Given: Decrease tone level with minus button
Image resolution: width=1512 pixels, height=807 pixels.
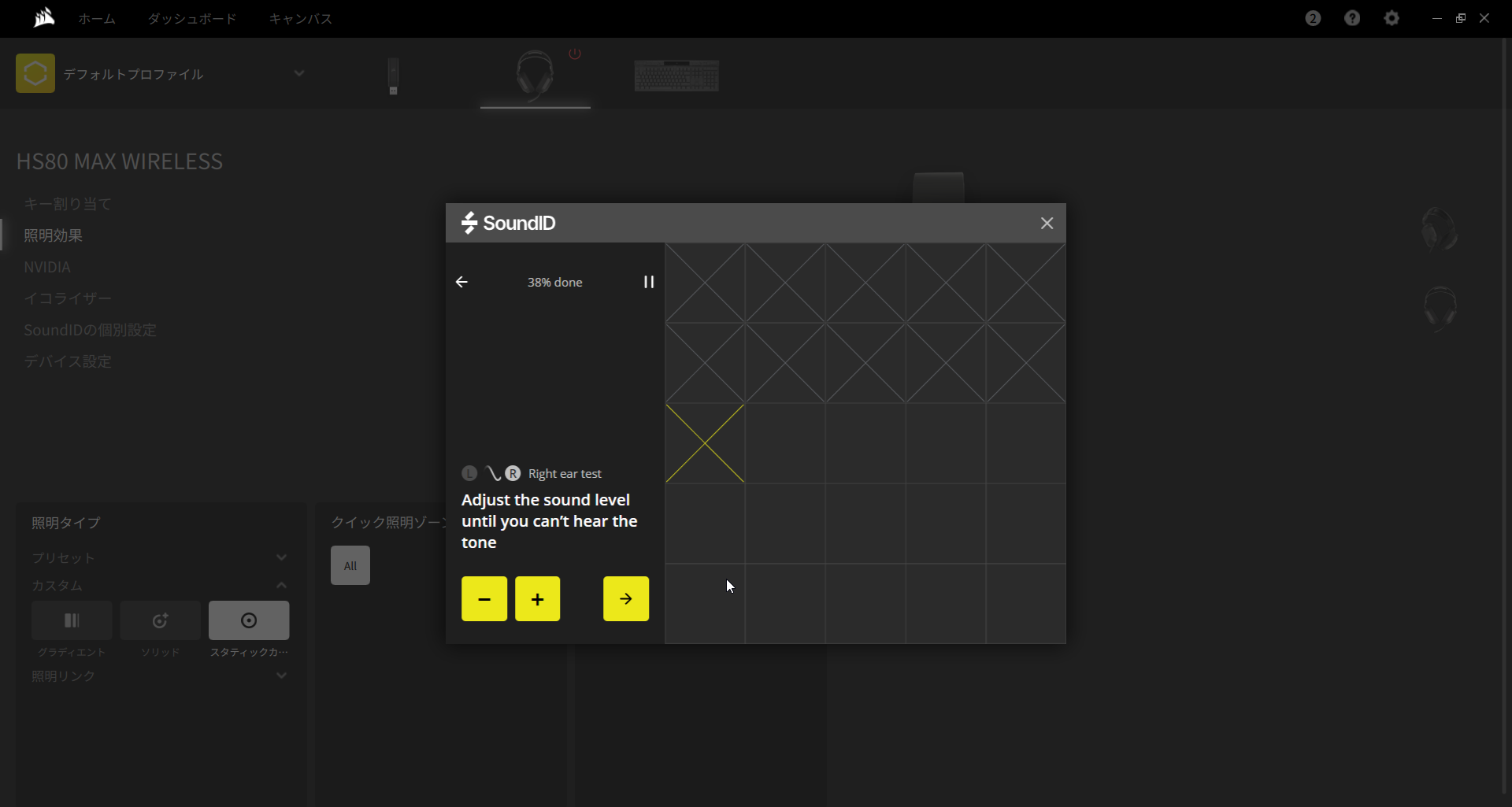Looking at the screenshot, I should pyautogui.click(x=484, y=599).
